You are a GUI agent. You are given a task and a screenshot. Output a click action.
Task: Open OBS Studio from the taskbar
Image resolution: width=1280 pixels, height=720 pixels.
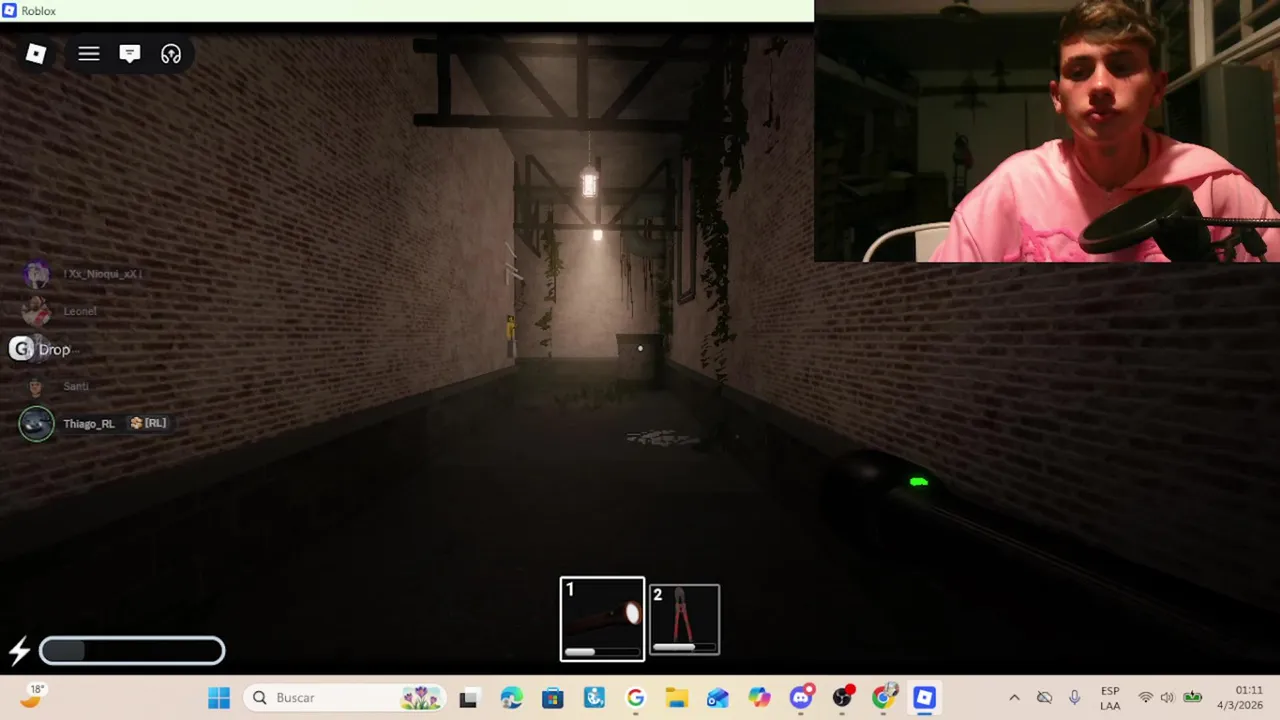point(842,698)
